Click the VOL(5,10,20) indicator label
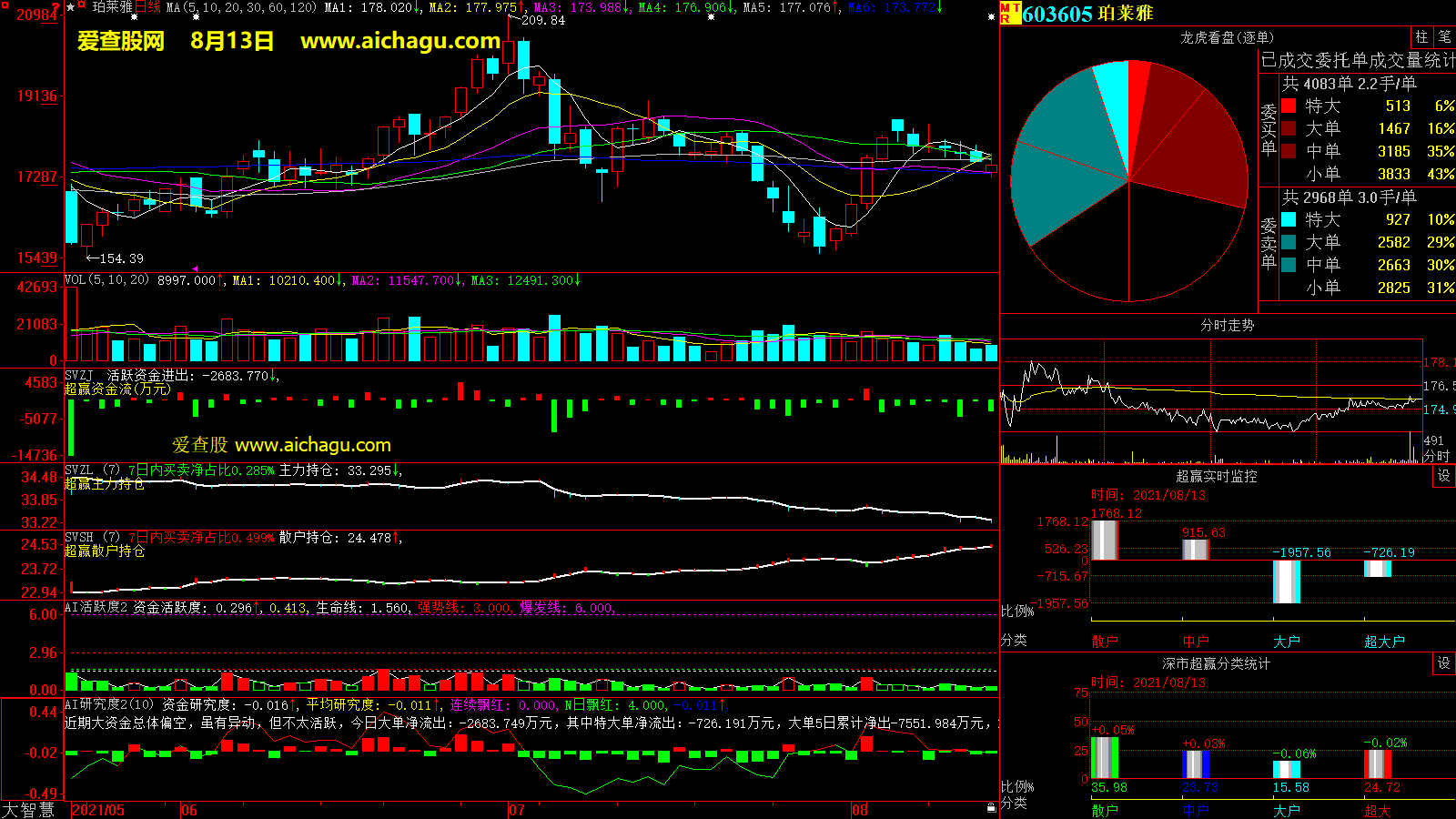 click(x=106, y=280)
